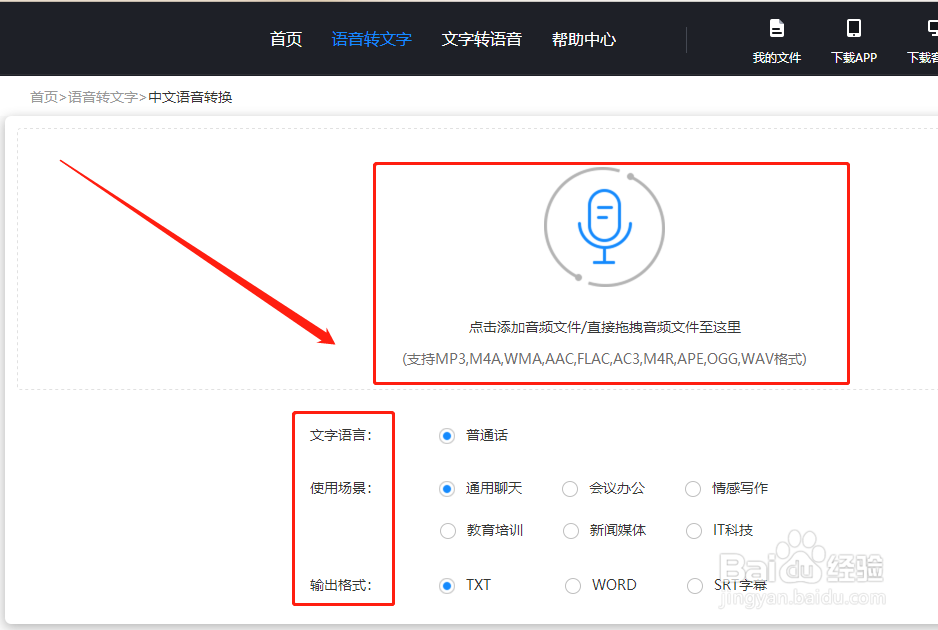This screenshot has height=630, width=938.
Task: Switch to the 文字转语音 tab
Action: [482, 39]
